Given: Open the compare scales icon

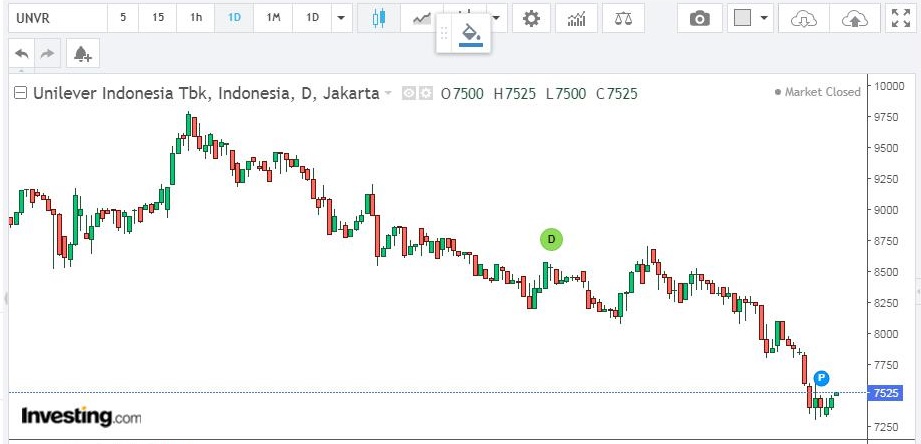Looking at the screenshot, I should (623, 18).
